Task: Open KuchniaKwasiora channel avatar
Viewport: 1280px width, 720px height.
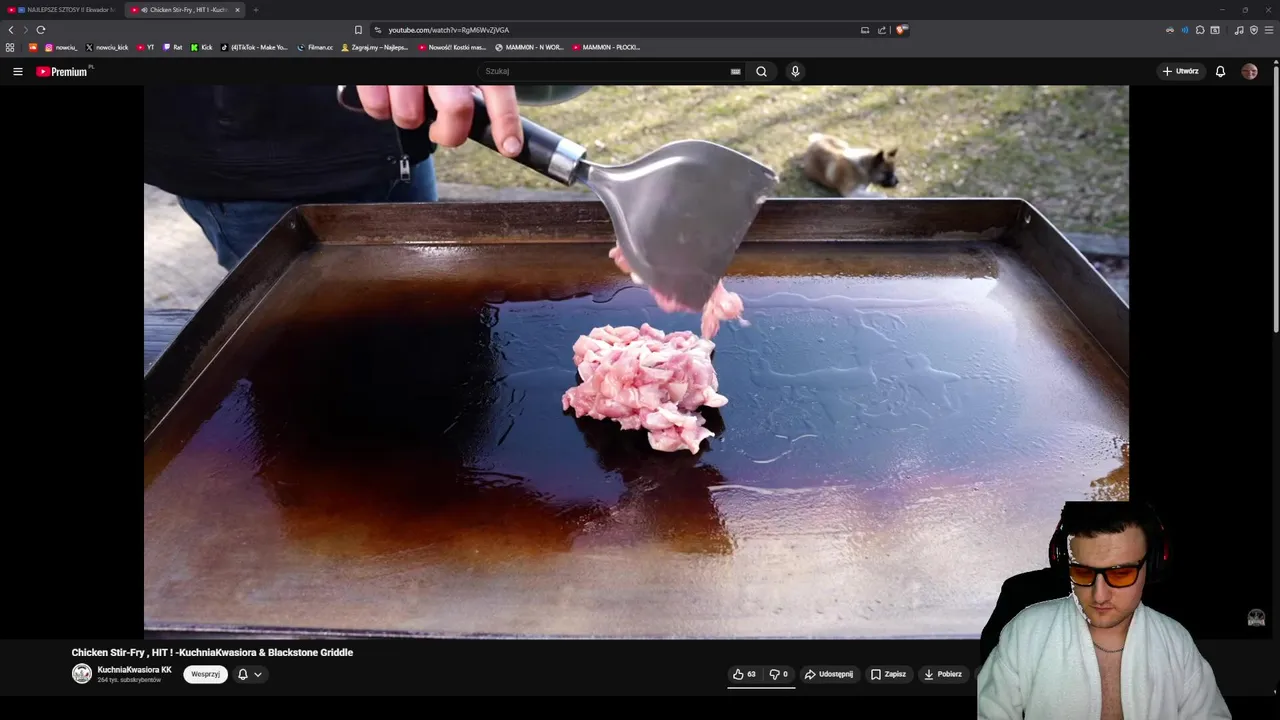Action: (x=81, y=674)
